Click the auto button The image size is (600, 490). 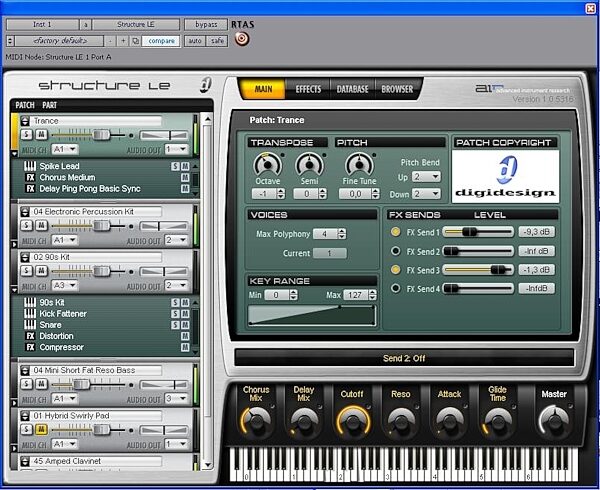pos(195,41)
